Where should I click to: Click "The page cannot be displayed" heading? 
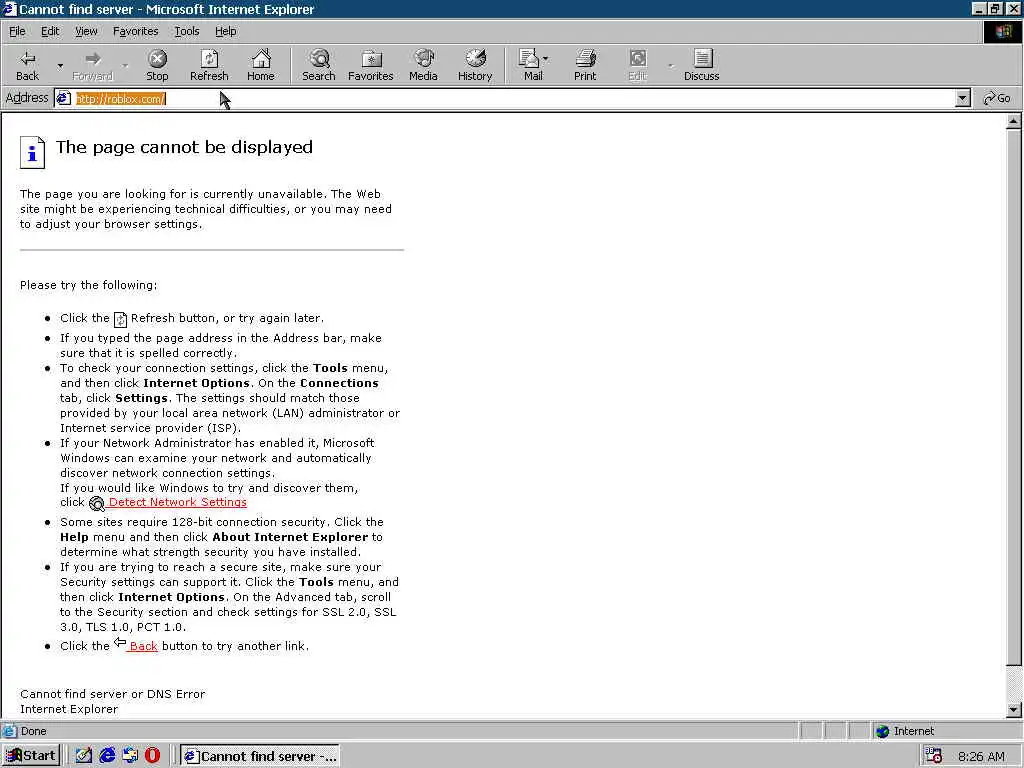coord(184,147)
